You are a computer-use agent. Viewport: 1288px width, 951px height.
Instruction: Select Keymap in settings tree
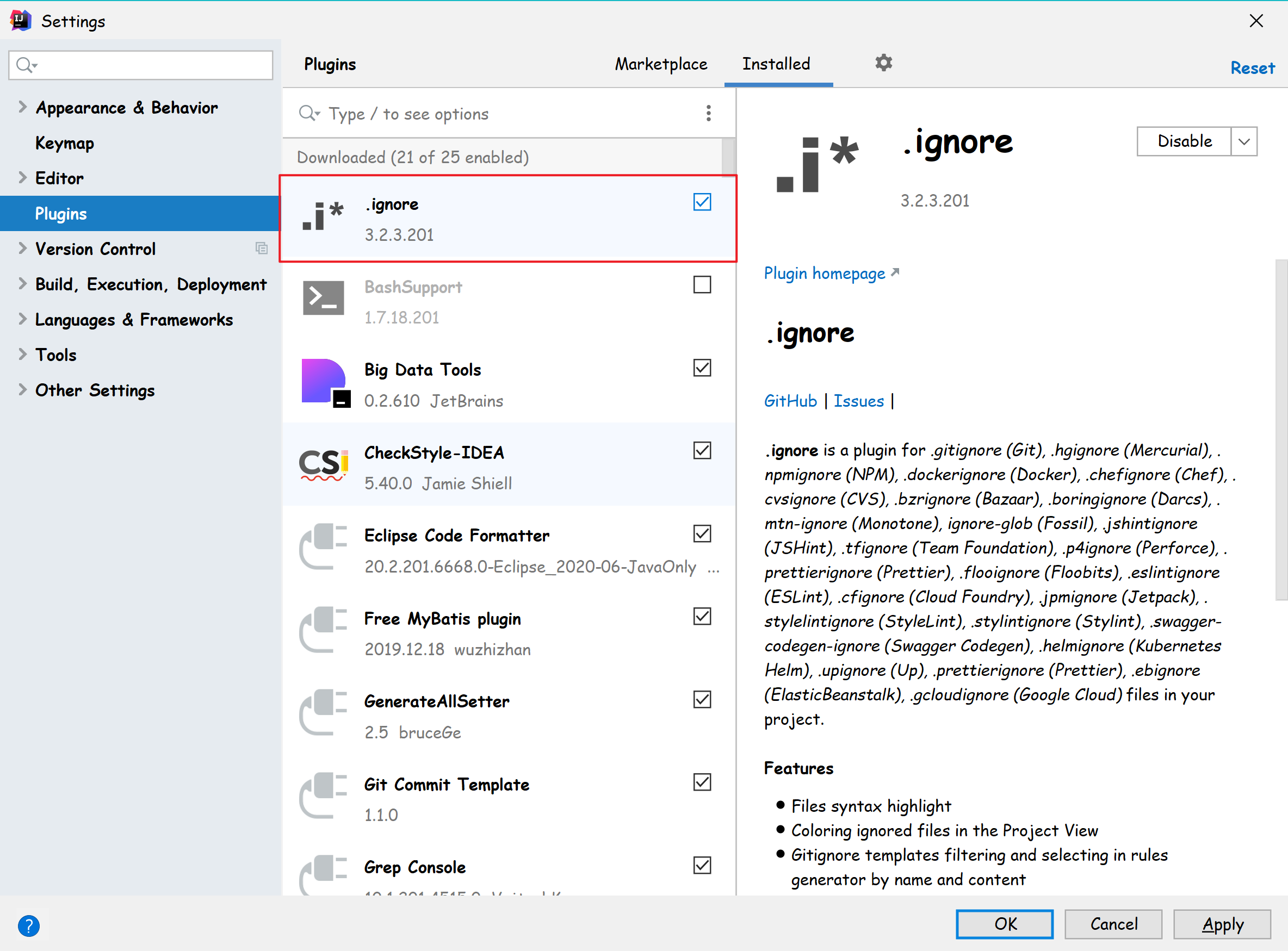[65, 143]
